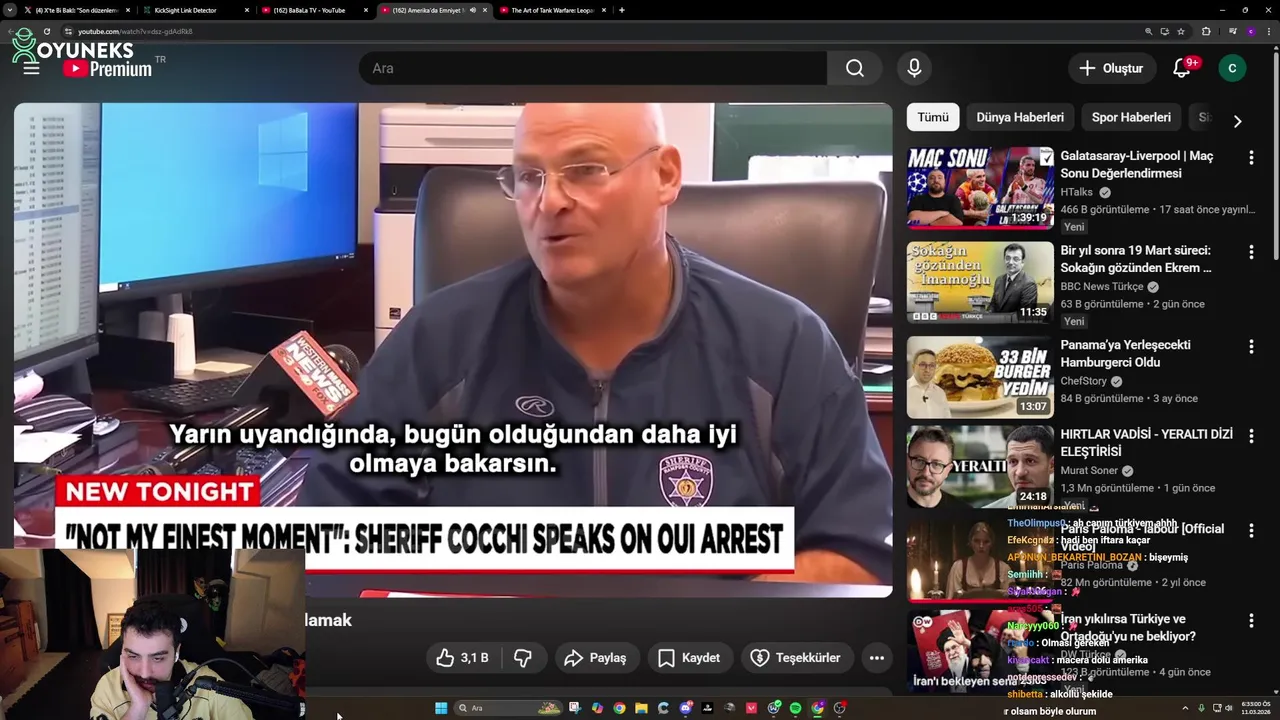Screen dimensions: 1280x720
Task: Open Spotify from the taskbar
Action: pyautogui.click(x=795, y=708)
